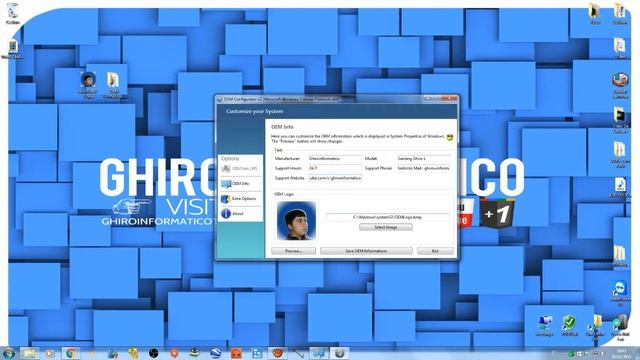Open Extra Options in the sidebar

tap(240, 199)
